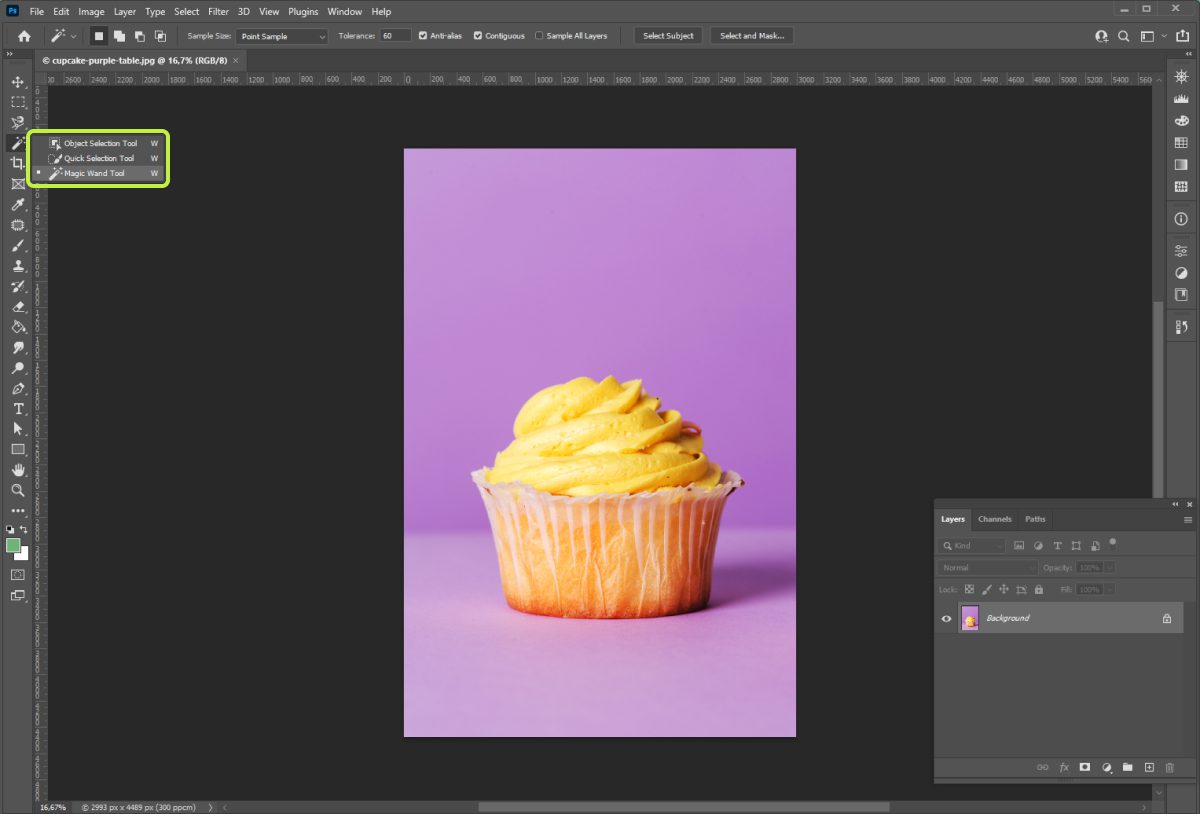Toggle lock image pixels brush icon

987,590
